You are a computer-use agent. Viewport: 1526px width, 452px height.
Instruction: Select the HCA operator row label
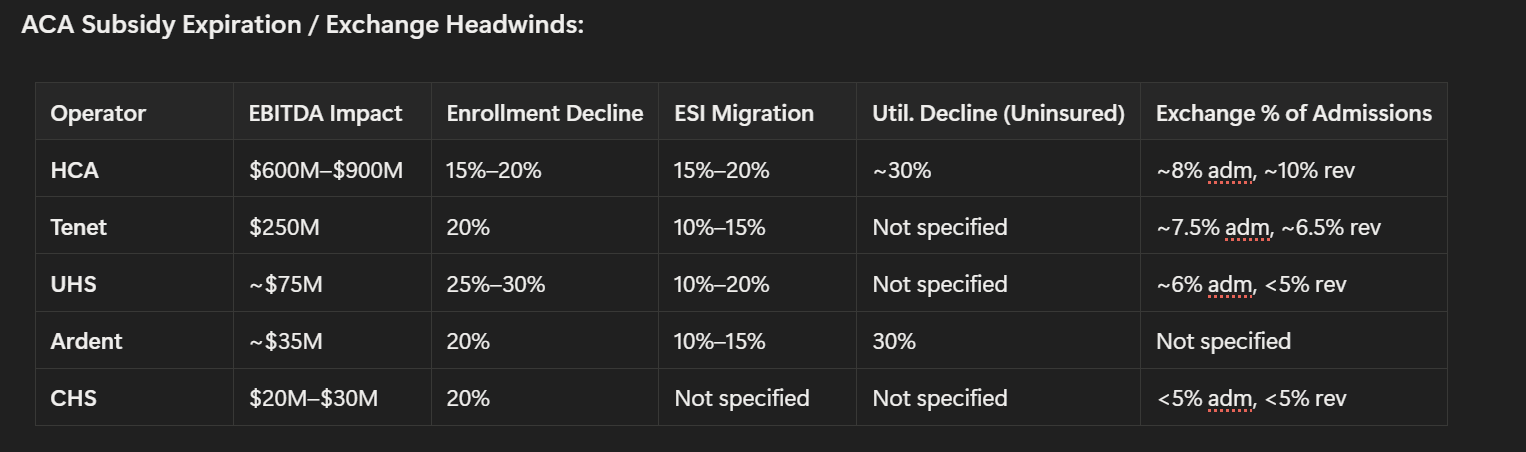coord(75,170)
